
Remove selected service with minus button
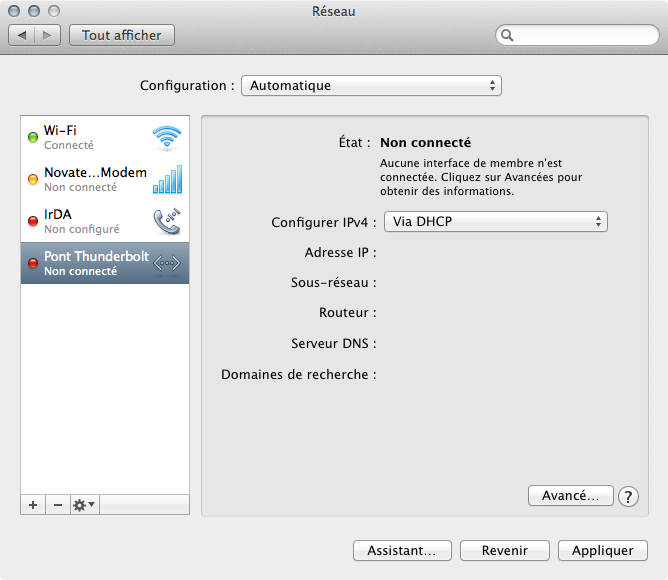(x=57, y=505)
